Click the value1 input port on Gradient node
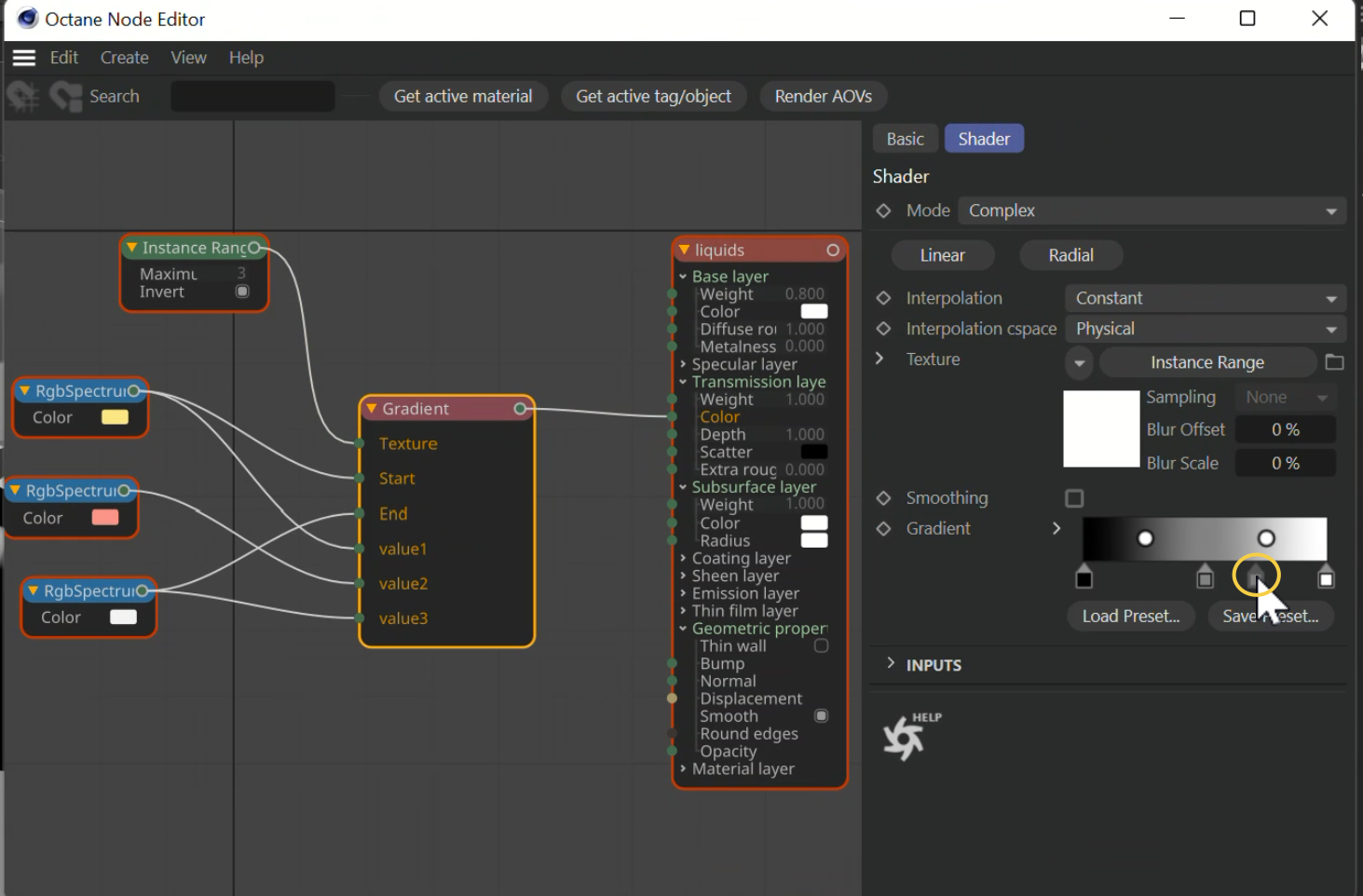The width and height of the screenshot is (1363, 896). click(360, 549)
